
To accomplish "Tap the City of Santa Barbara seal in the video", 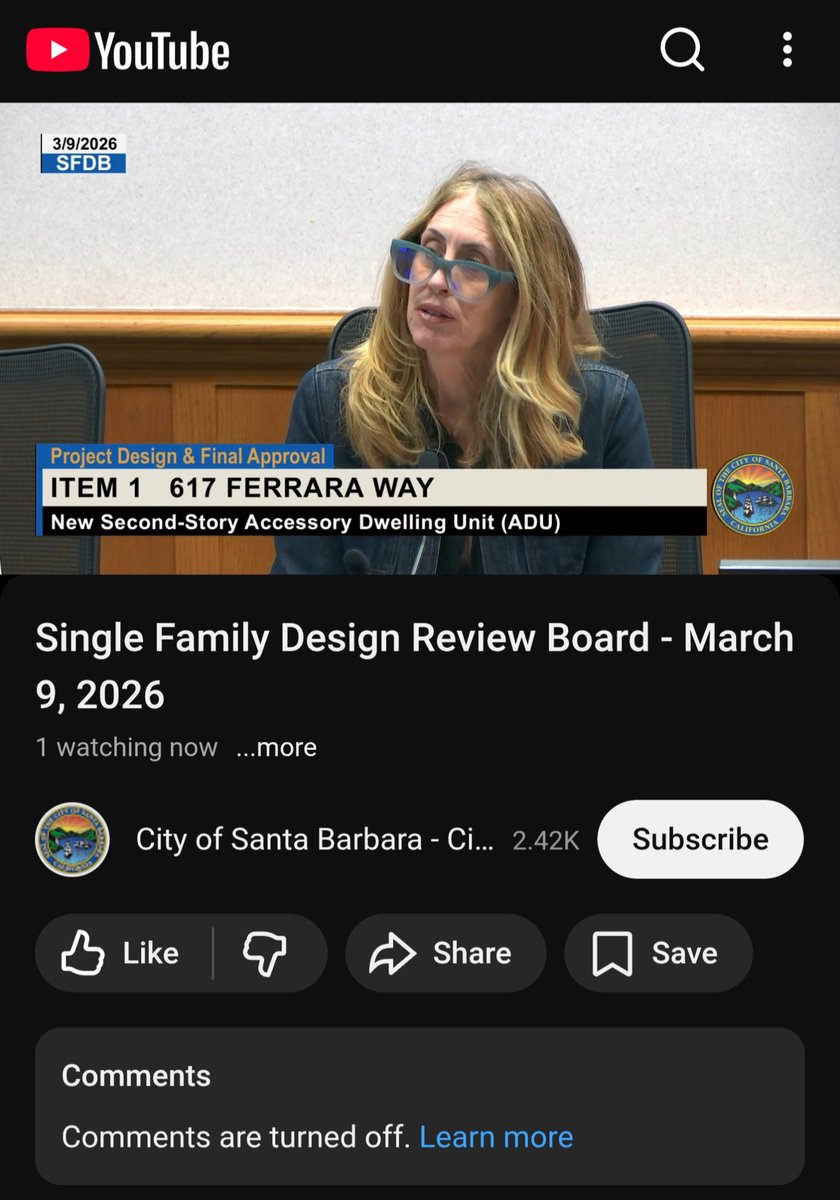I will click(x=752, y=497).
